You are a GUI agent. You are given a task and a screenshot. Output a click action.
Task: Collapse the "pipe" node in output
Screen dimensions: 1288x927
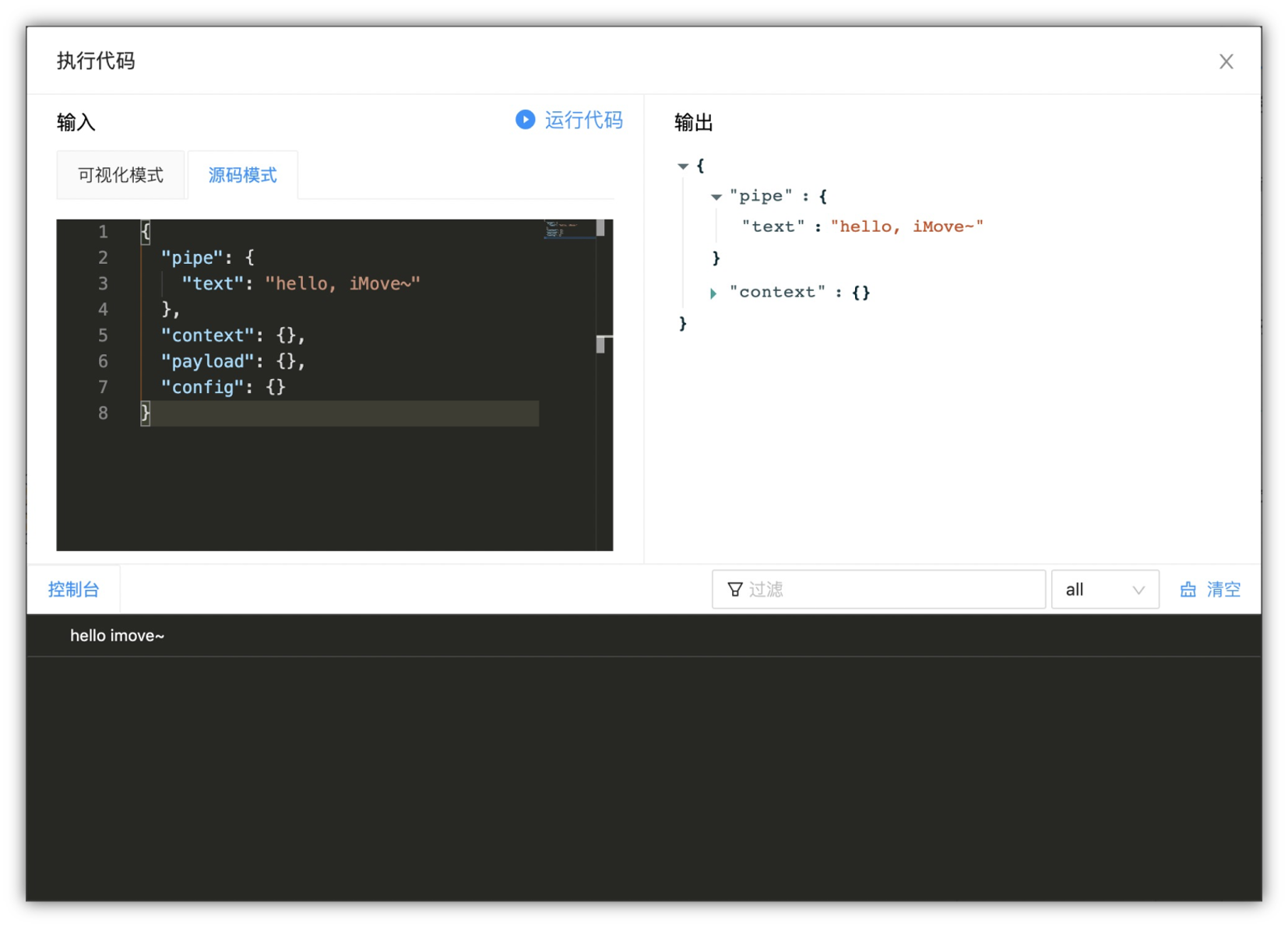[716, 197]
